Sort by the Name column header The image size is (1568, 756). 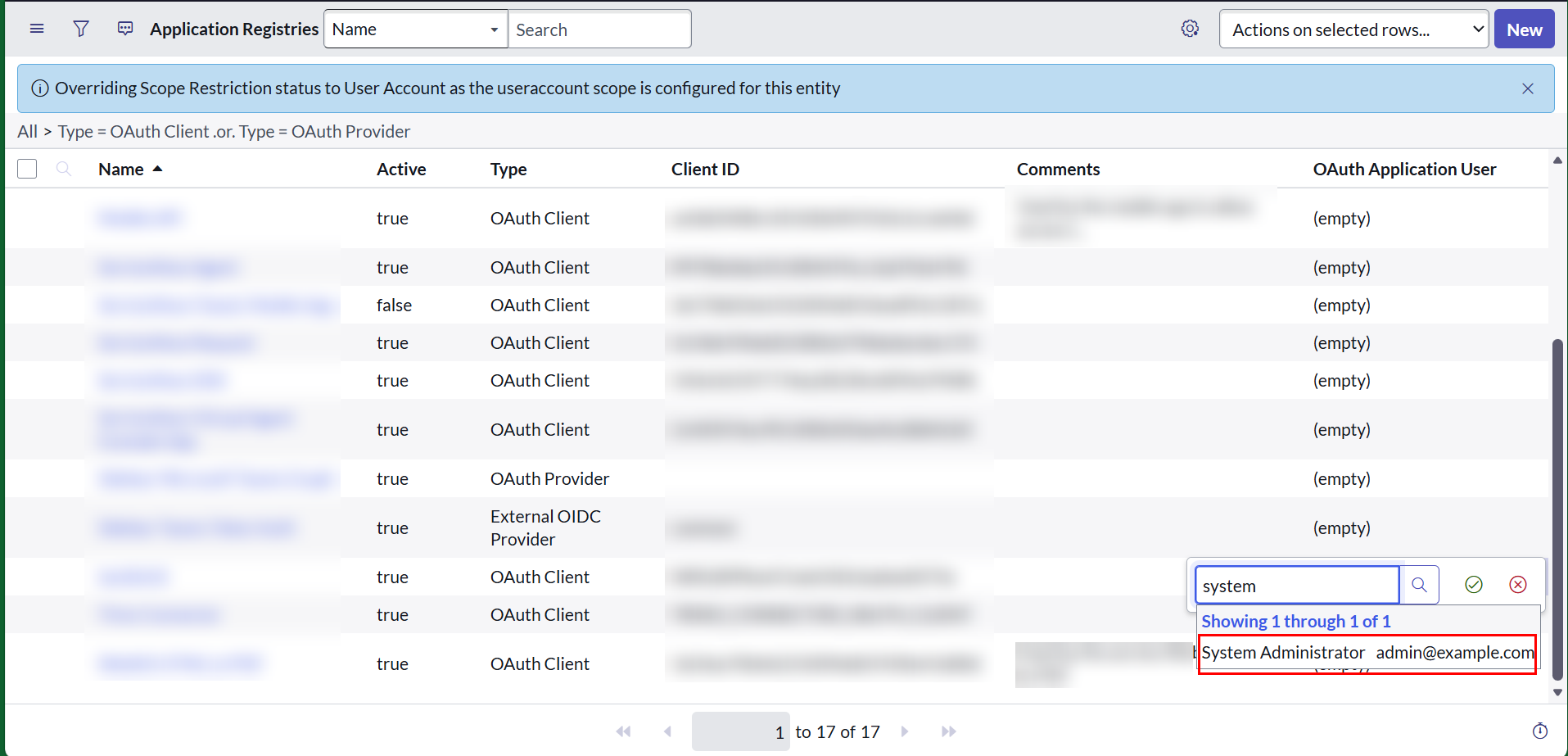(121, 169)
